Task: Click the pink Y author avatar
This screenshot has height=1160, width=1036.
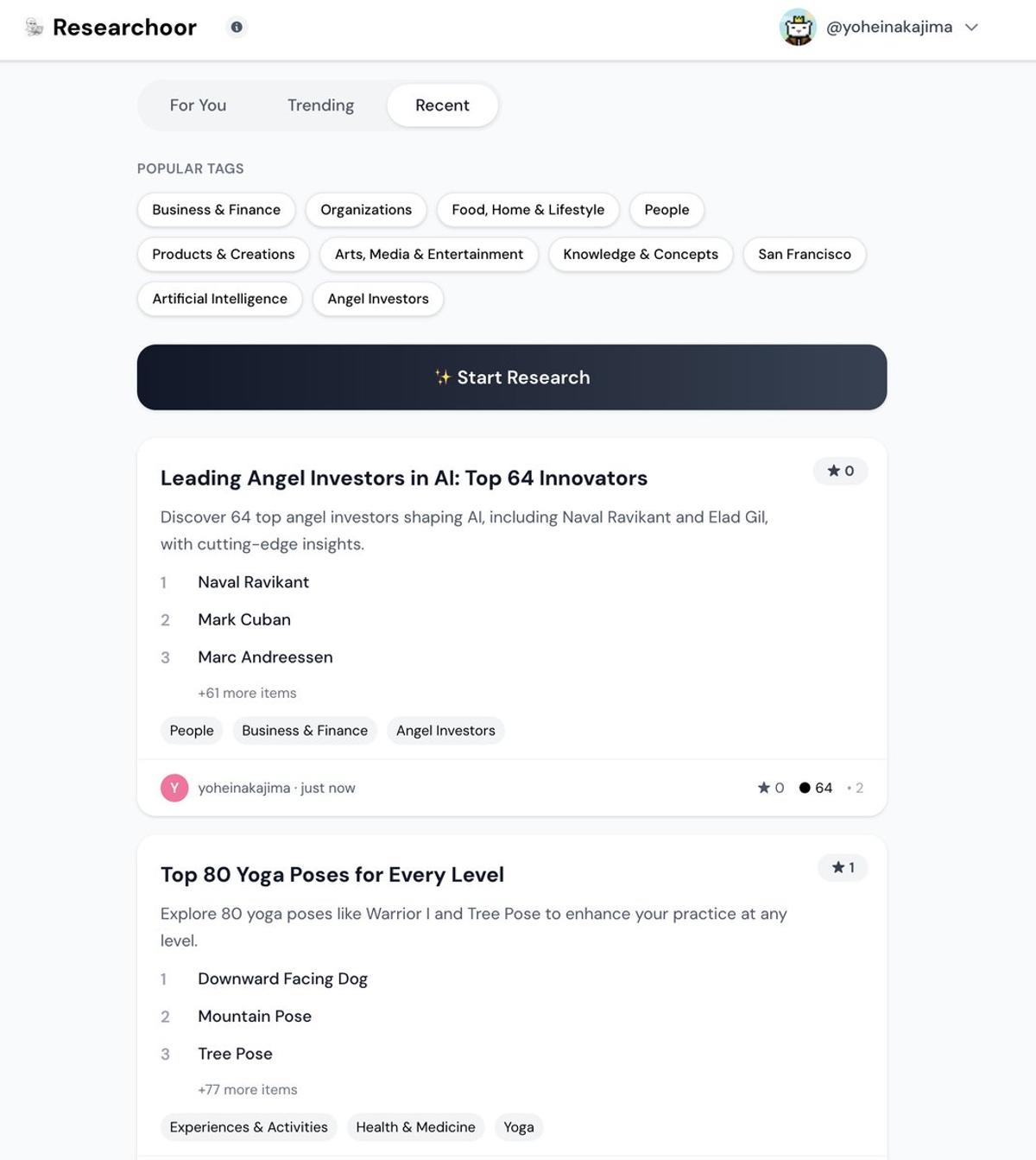Action: (x=174, y=787)
